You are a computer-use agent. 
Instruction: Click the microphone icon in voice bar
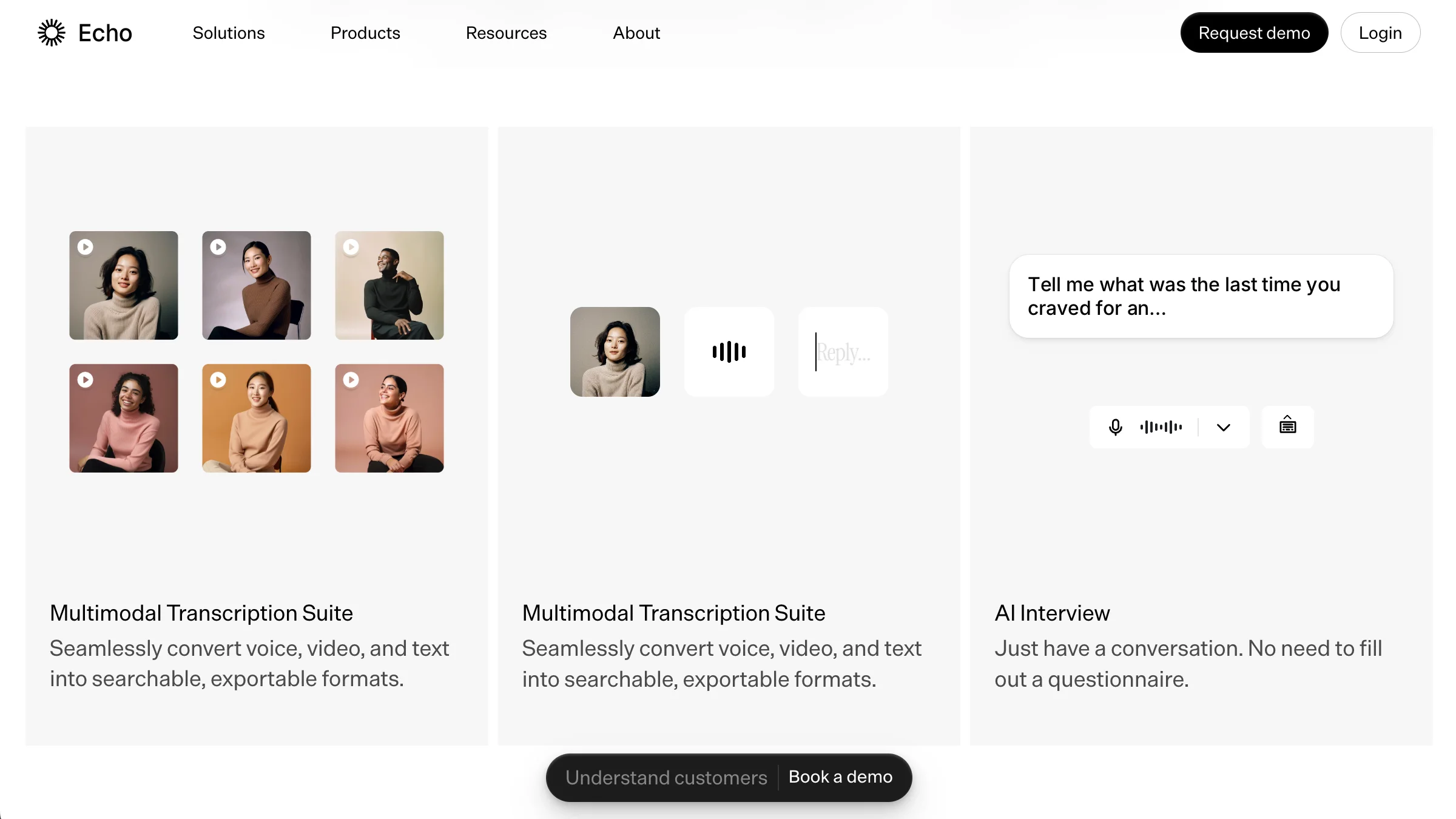[x=1115, y=427]
